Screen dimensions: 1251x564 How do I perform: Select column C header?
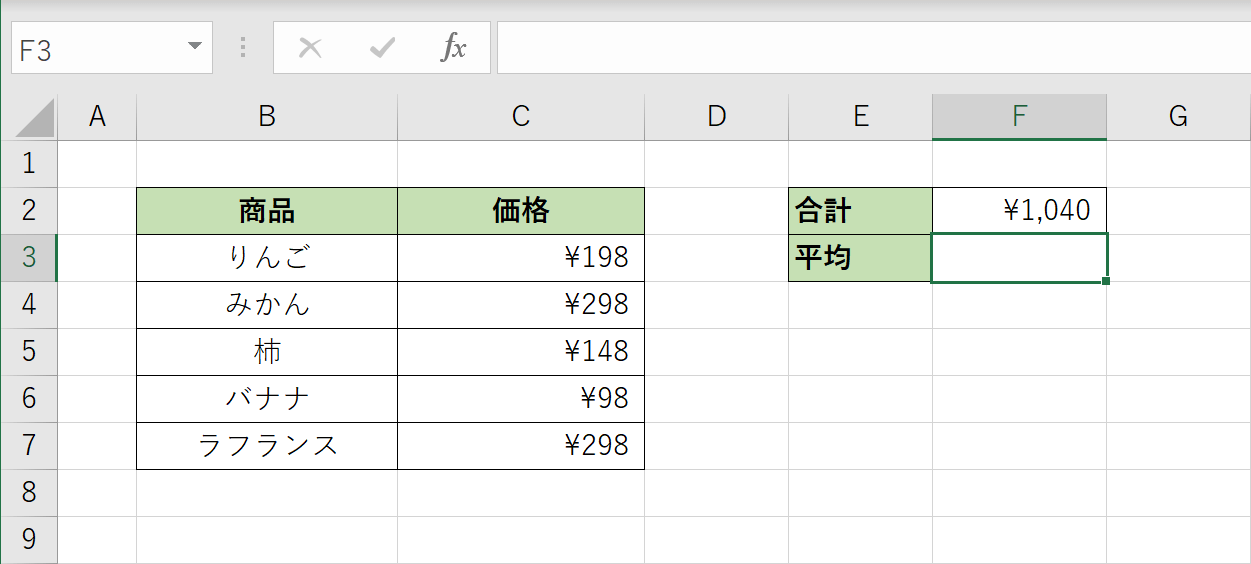click(520, 117)
